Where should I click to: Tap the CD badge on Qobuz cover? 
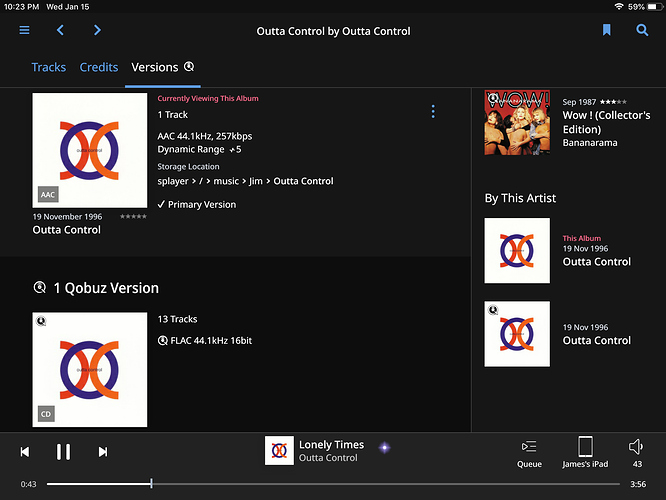coord(46,414)
